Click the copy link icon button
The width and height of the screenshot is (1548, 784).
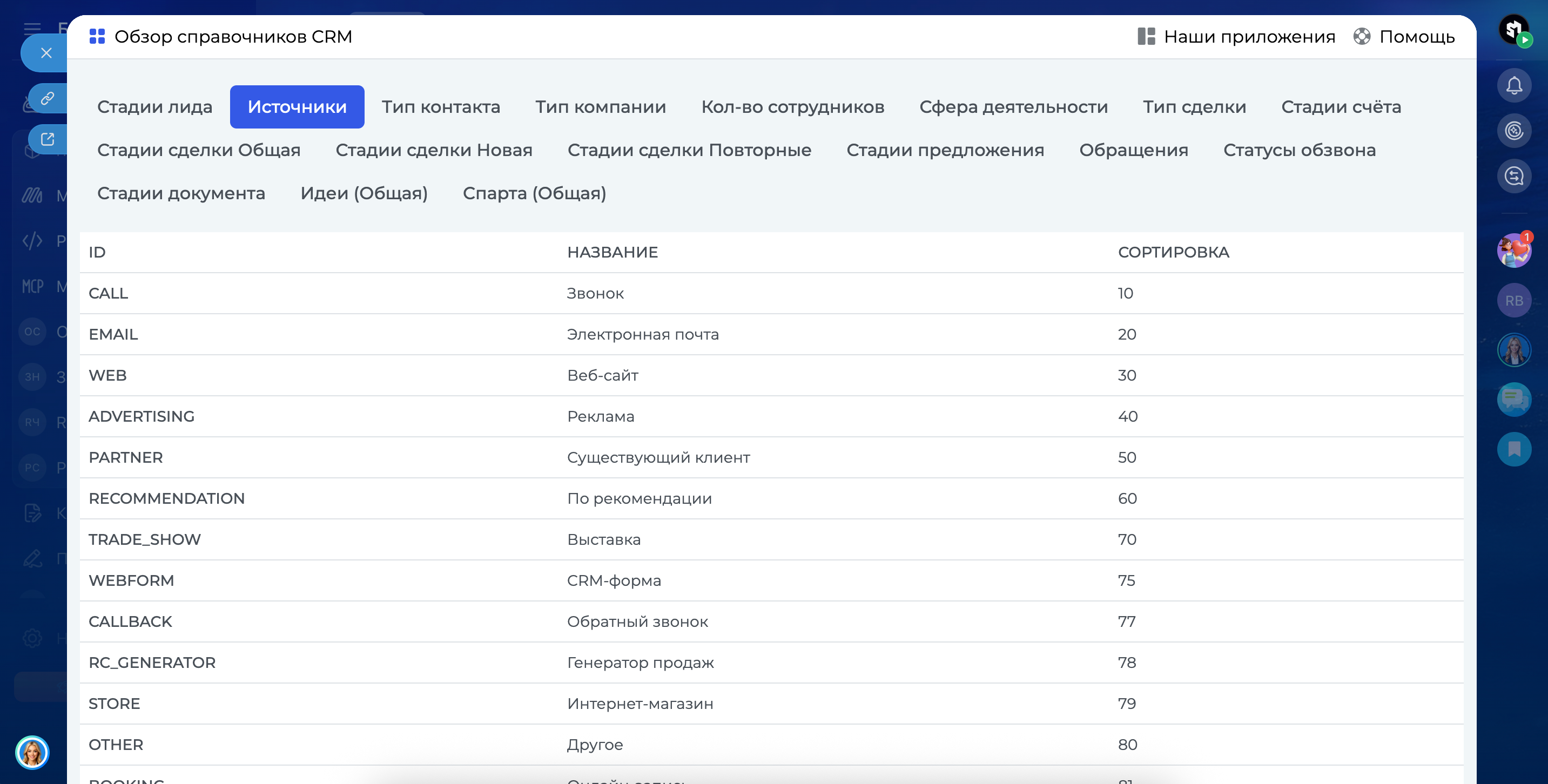48,98
